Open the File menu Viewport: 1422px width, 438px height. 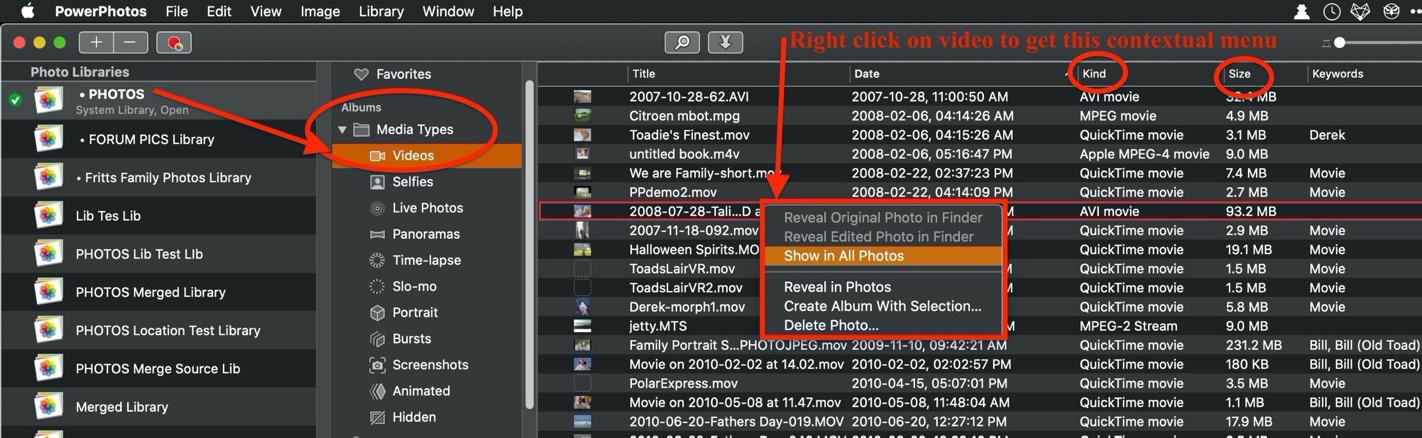(177, 12)
